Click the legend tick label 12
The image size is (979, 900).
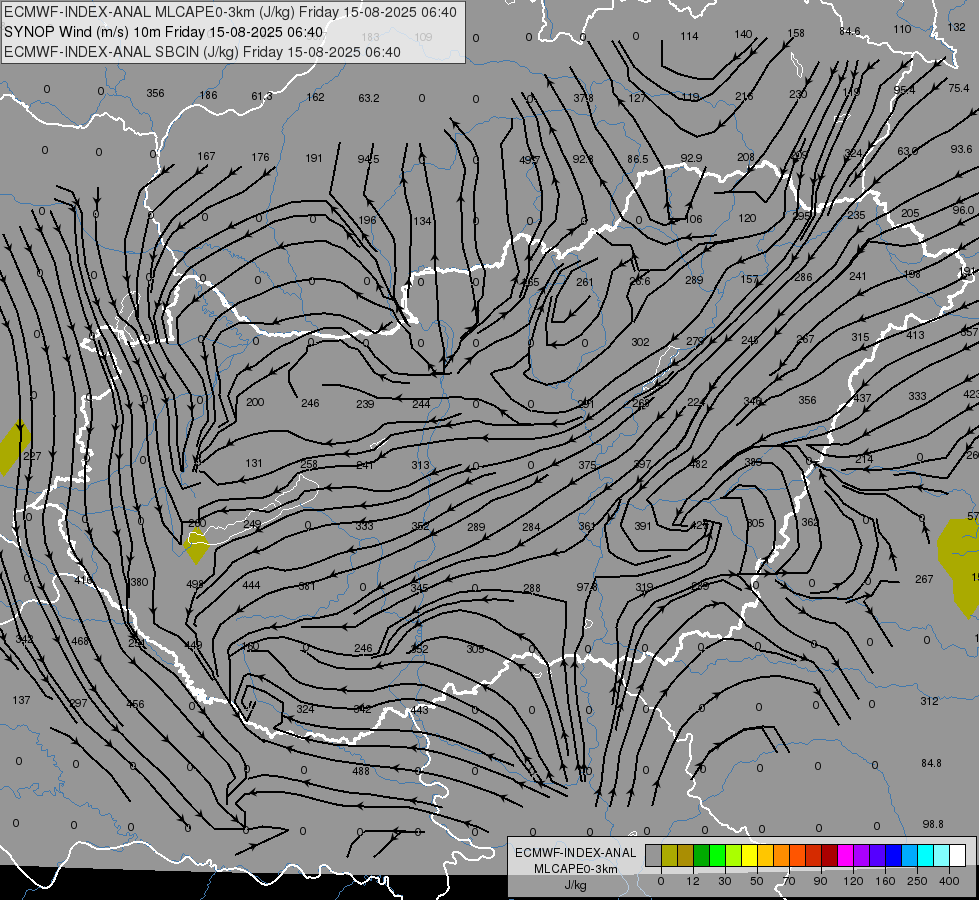click(x=692, y=881)
